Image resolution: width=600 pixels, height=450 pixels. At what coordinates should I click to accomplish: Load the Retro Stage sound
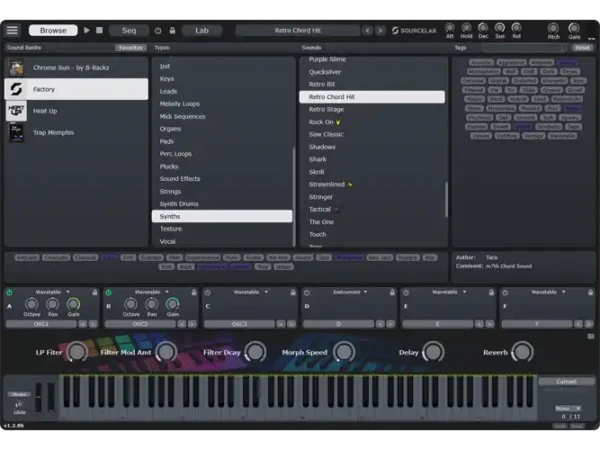point(372,109)
